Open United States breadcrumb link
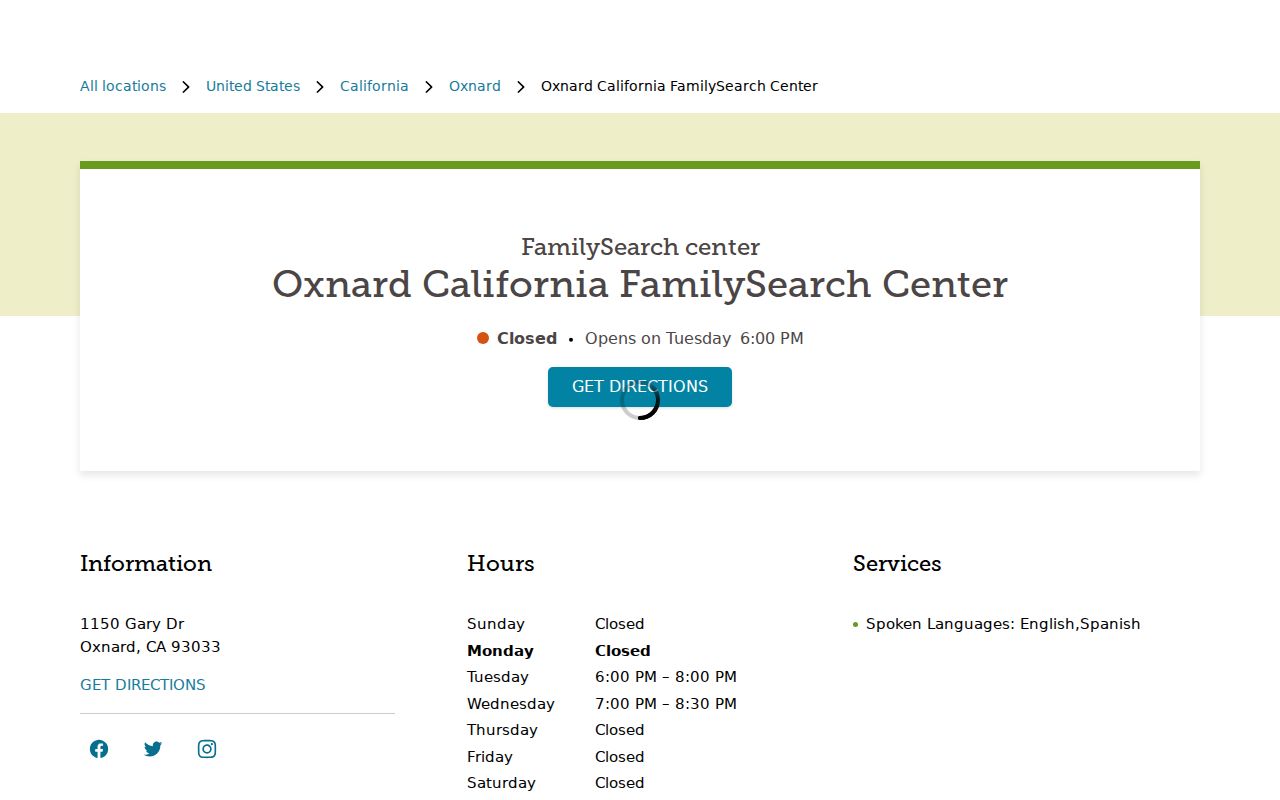The height and width of the screenshot is (800, 1280). pyautogui.click(x=253, y=86)
